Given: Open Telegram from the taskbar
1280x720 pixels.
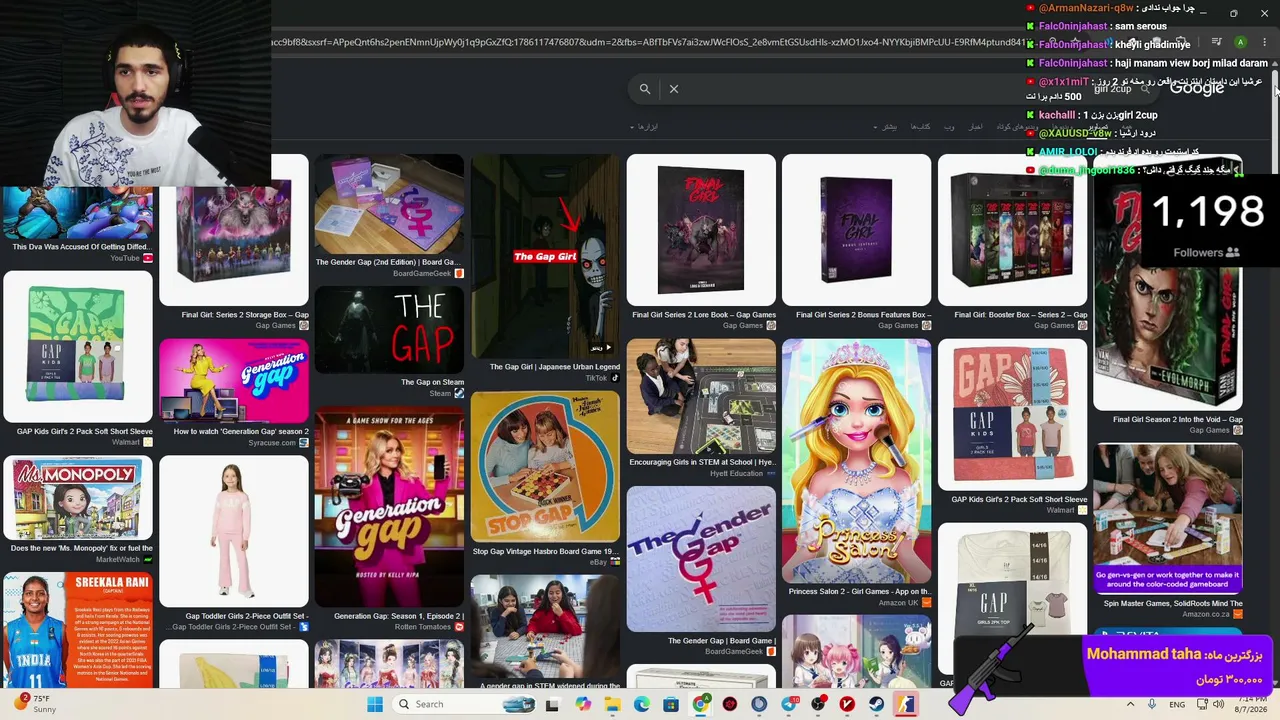Looking at the screenshot, I should 789,704.
